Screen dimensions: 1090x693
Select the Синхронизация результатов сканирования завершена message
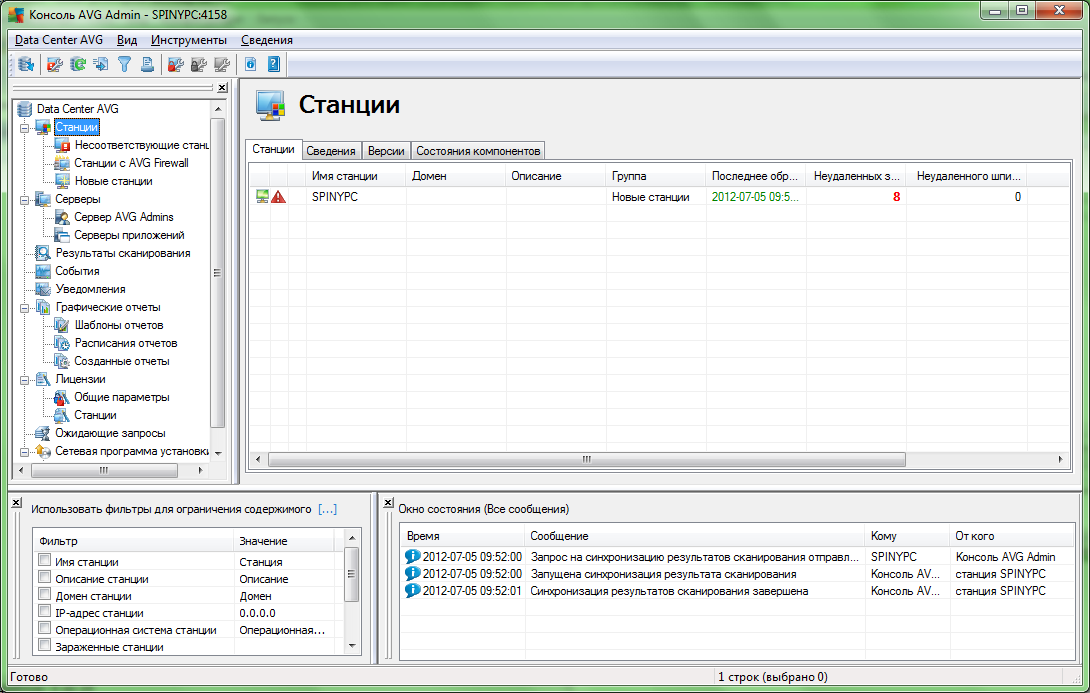pyautogui.click(x=669, y=592)
